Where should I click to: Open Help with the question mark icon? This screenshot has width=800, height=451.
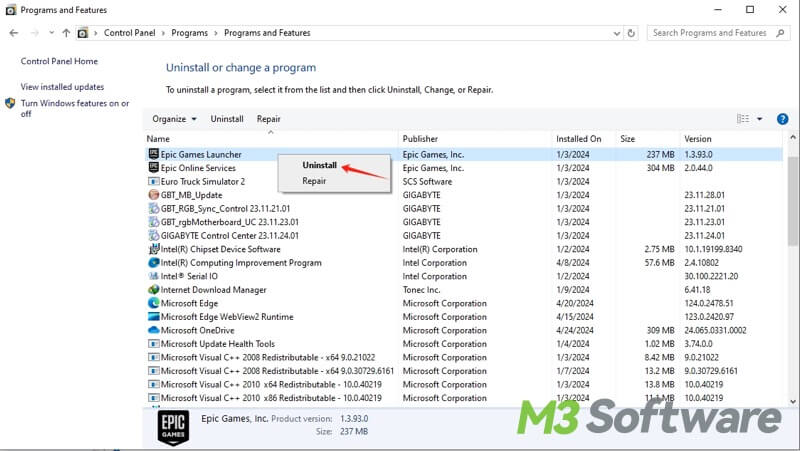pos(782,119)
